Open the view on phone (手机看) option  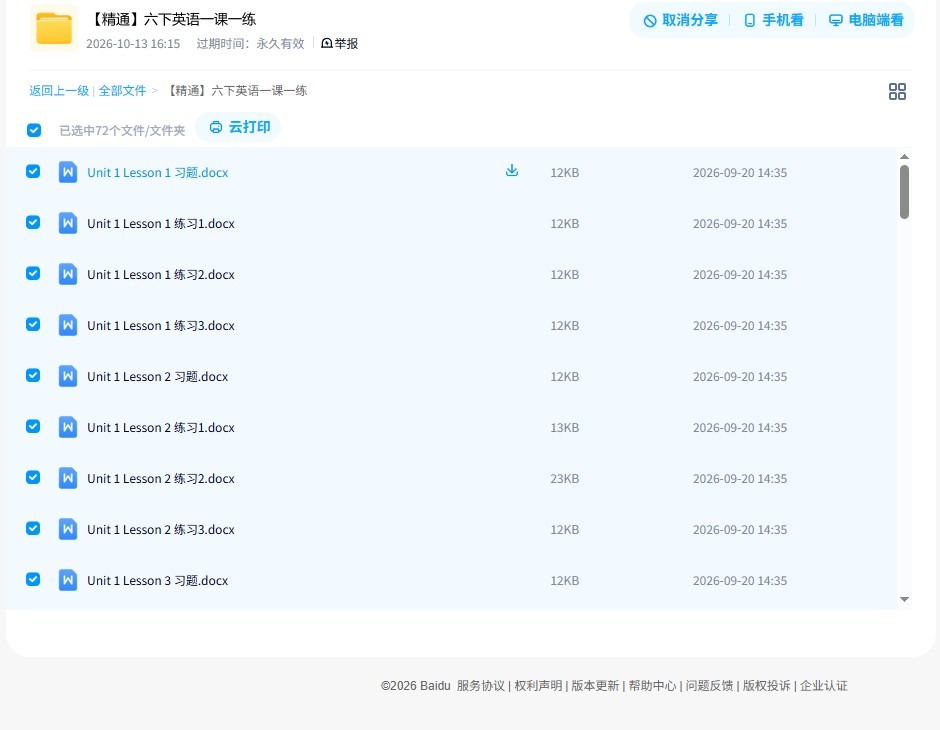[x=773, y=20]
